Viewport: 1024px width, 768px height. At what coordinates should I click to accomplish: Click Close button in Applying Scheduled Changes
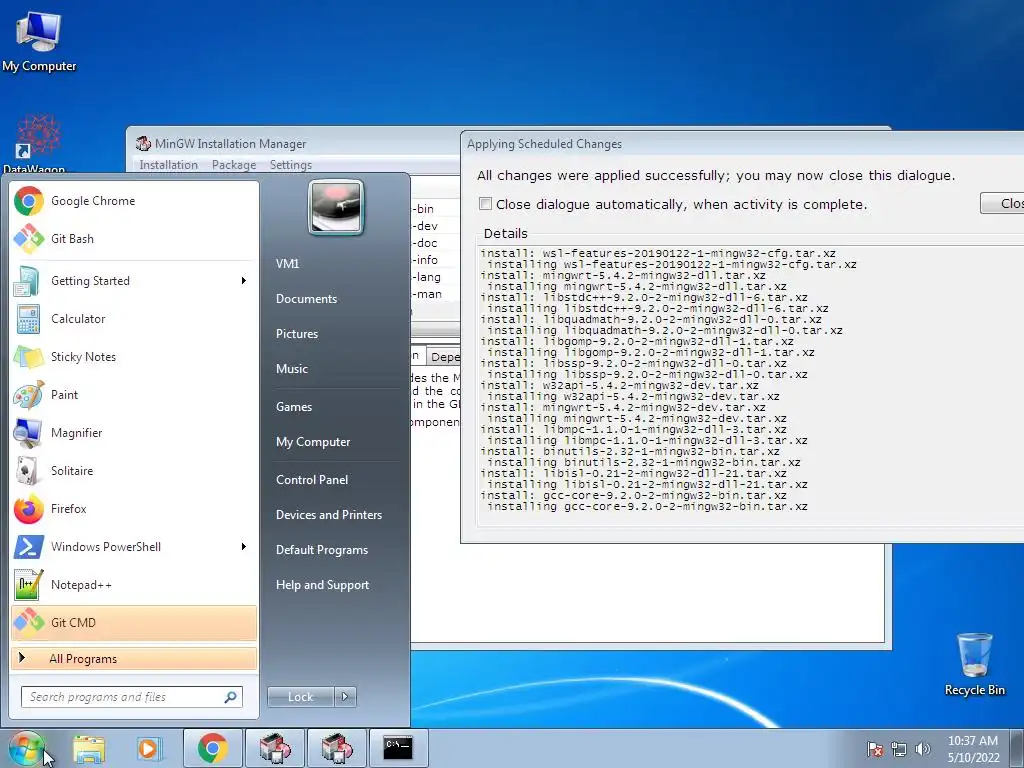click(x=1002, y=203)
